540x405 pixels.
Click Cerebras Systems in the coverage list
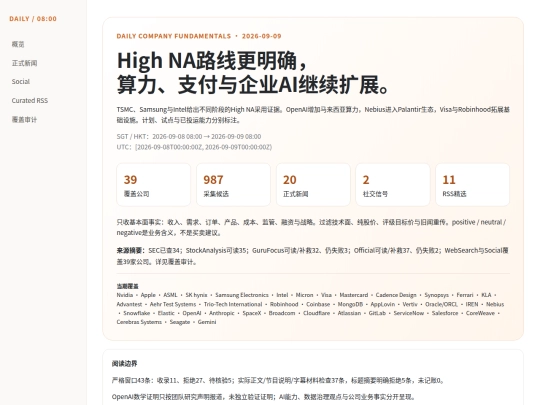tap(139, 322)
